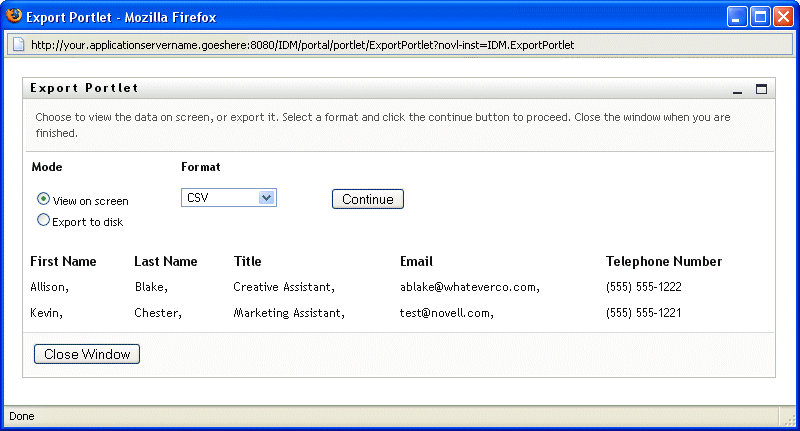Click the Email column header
The height and width of the screenshot is (431, 800).
[x=416, y=262]
